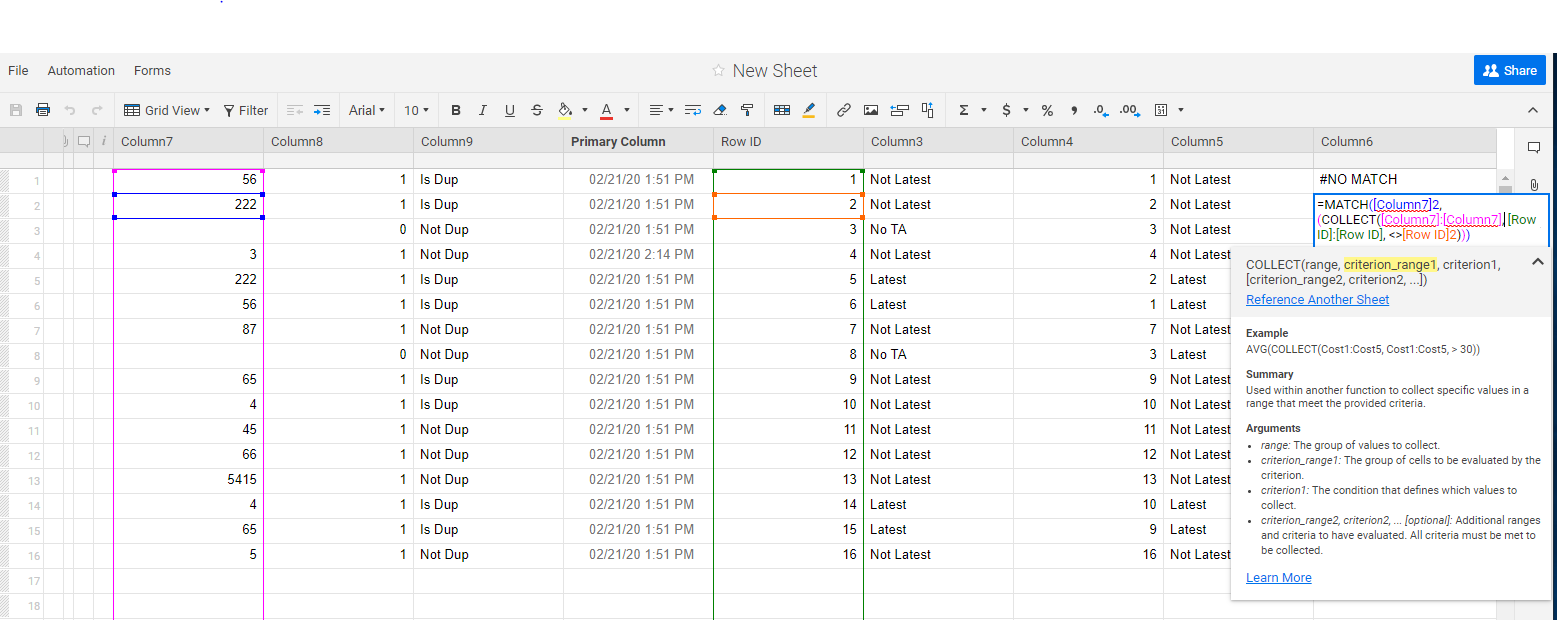
Task: Open the font size dropdown
Action: pyautogui.click(x=417, y=110)
